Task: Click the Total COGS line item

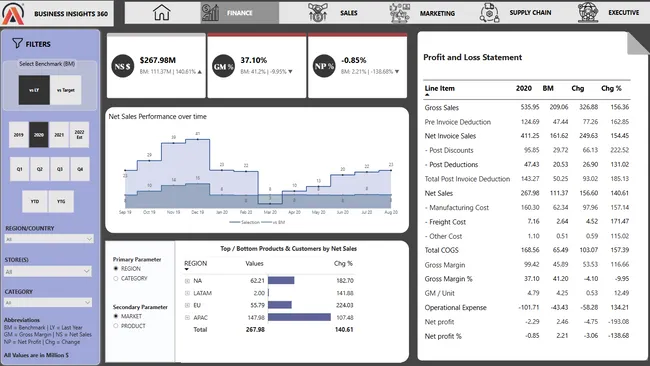Action: tap(441, 250)
